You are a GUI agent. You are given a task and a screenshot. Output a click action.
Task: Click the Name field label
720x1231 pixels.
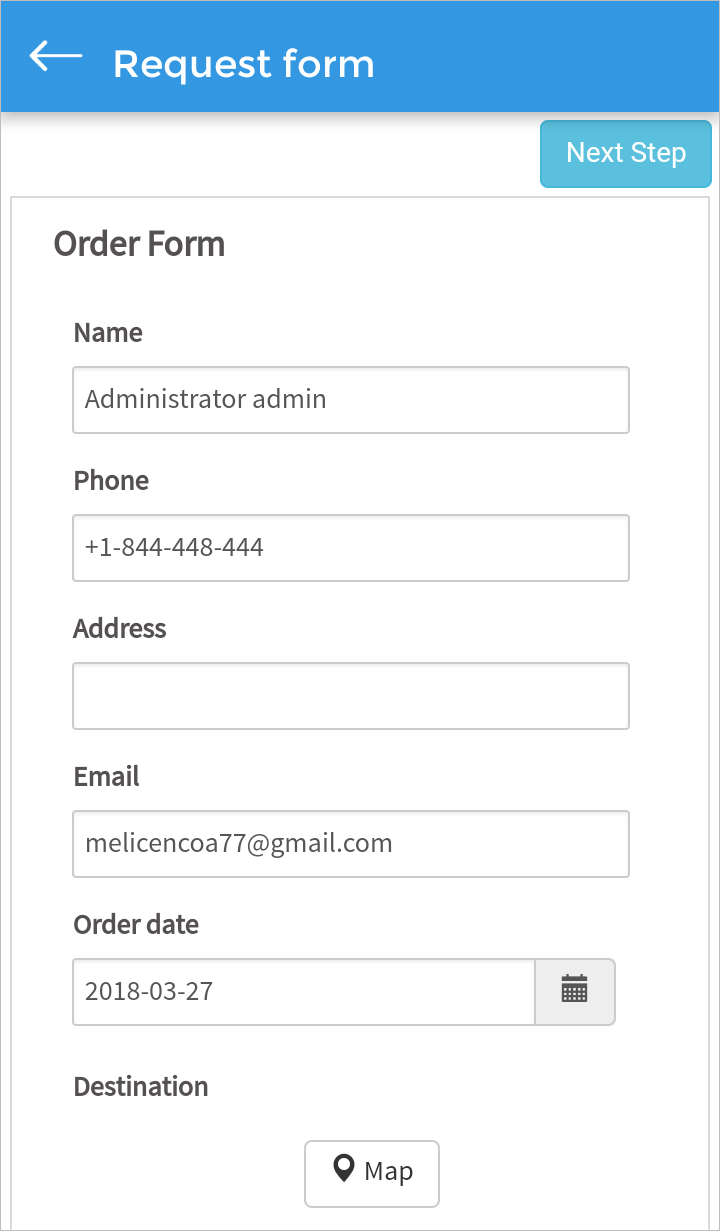point(108,333)
